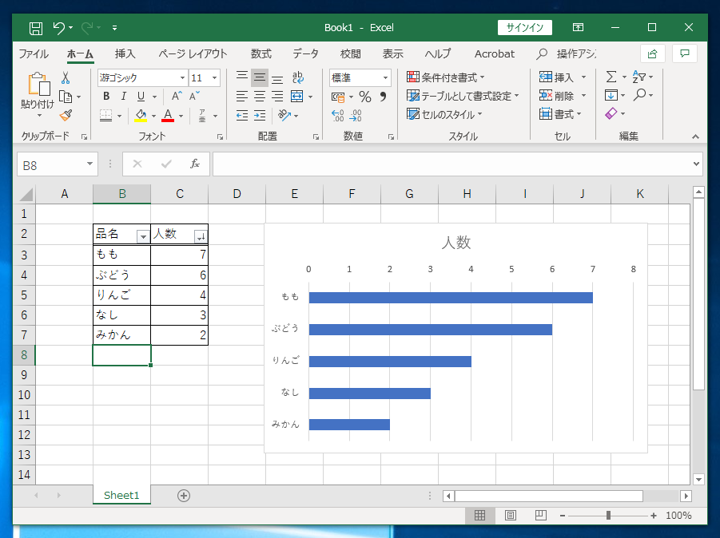The width and height of the screenshot is (720, 538).
Task: Align text to top
Action: (242, 77)
